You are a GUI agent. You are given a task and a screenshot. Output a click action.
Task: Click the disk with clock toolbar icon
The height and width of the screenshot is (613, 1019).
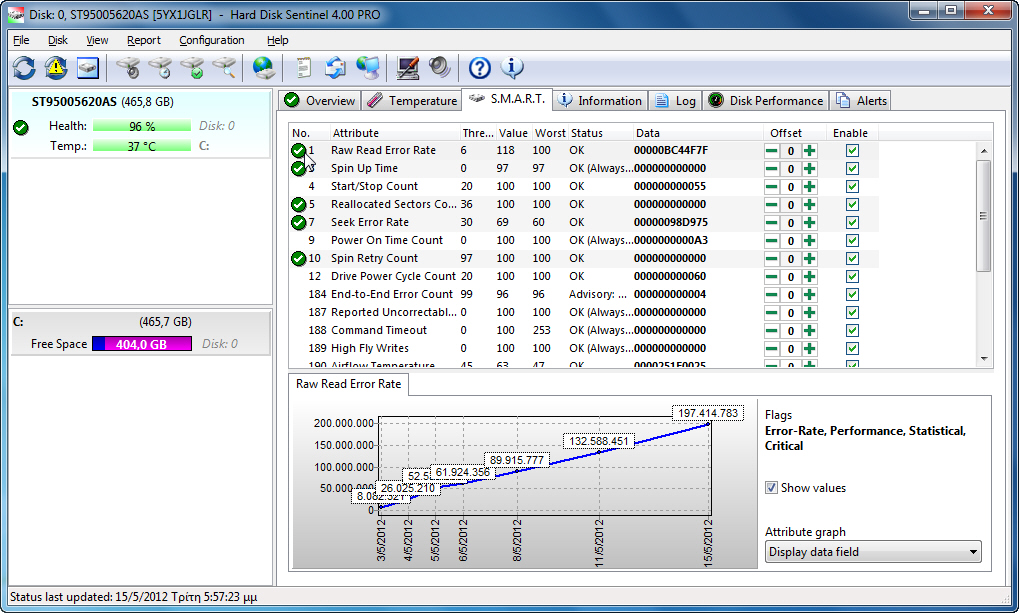[x=161, y=68]
